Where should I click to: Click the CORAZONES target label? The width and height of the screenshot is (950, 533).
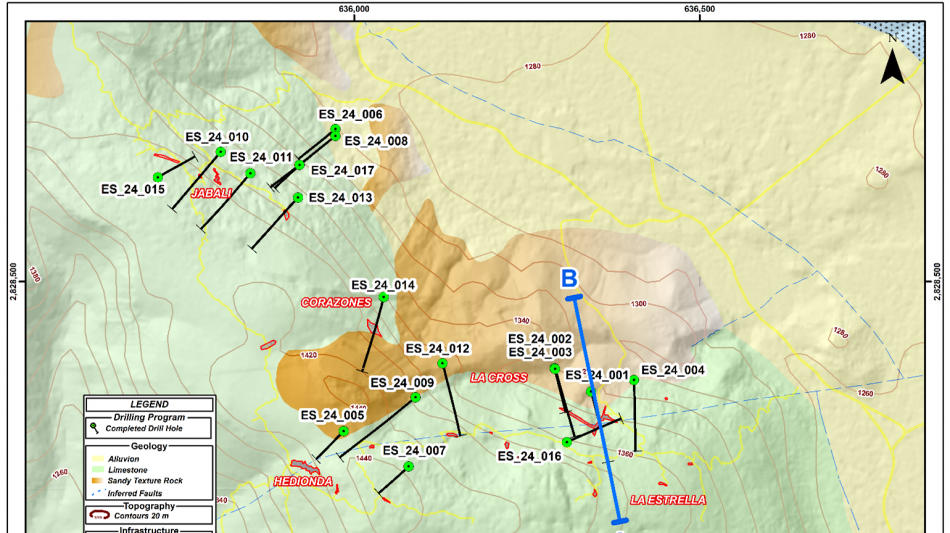(x=336, y=302)
